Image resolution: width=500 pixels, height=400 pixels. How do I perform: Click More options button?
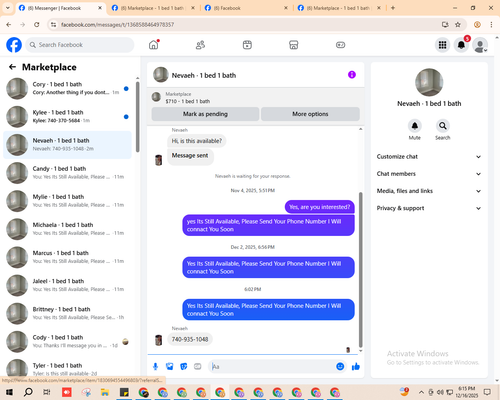310,114
